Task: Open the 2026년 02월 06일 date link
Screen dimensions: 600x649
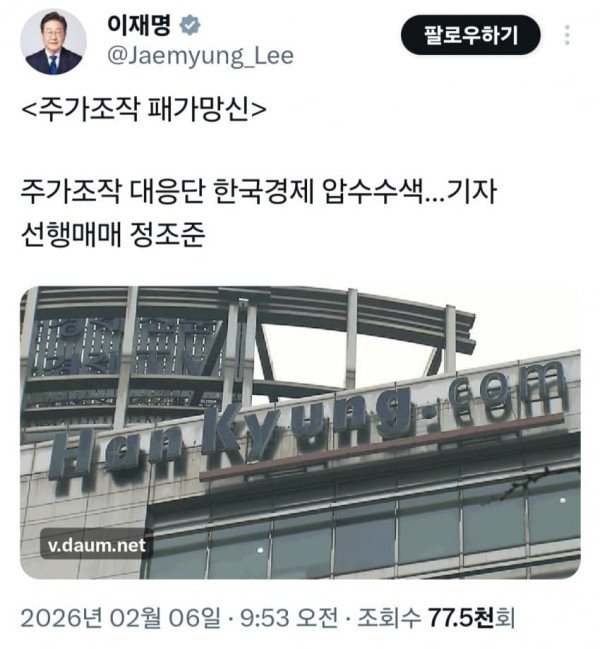Action: point(121,618)
